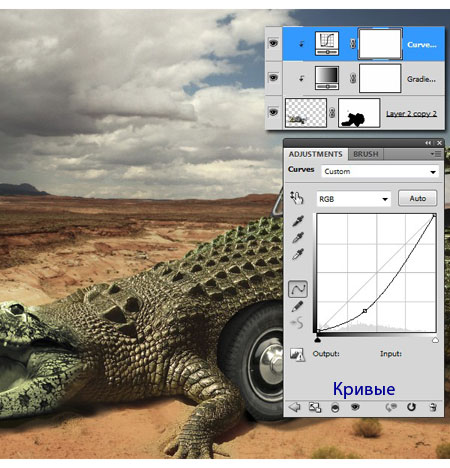Click the middle control point on the curve
The image size is (450, 468).
[365, 311]
